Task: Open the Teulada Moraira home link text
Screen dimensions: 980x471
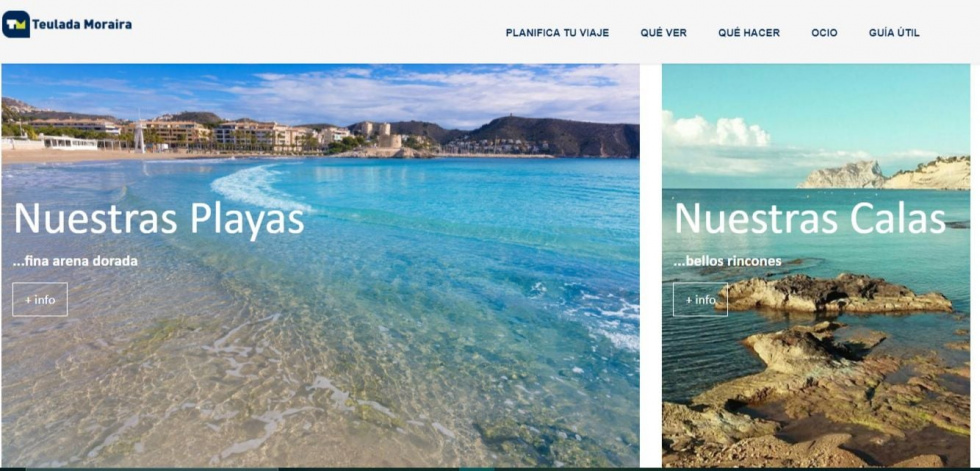Action: [x=81, y=24]
